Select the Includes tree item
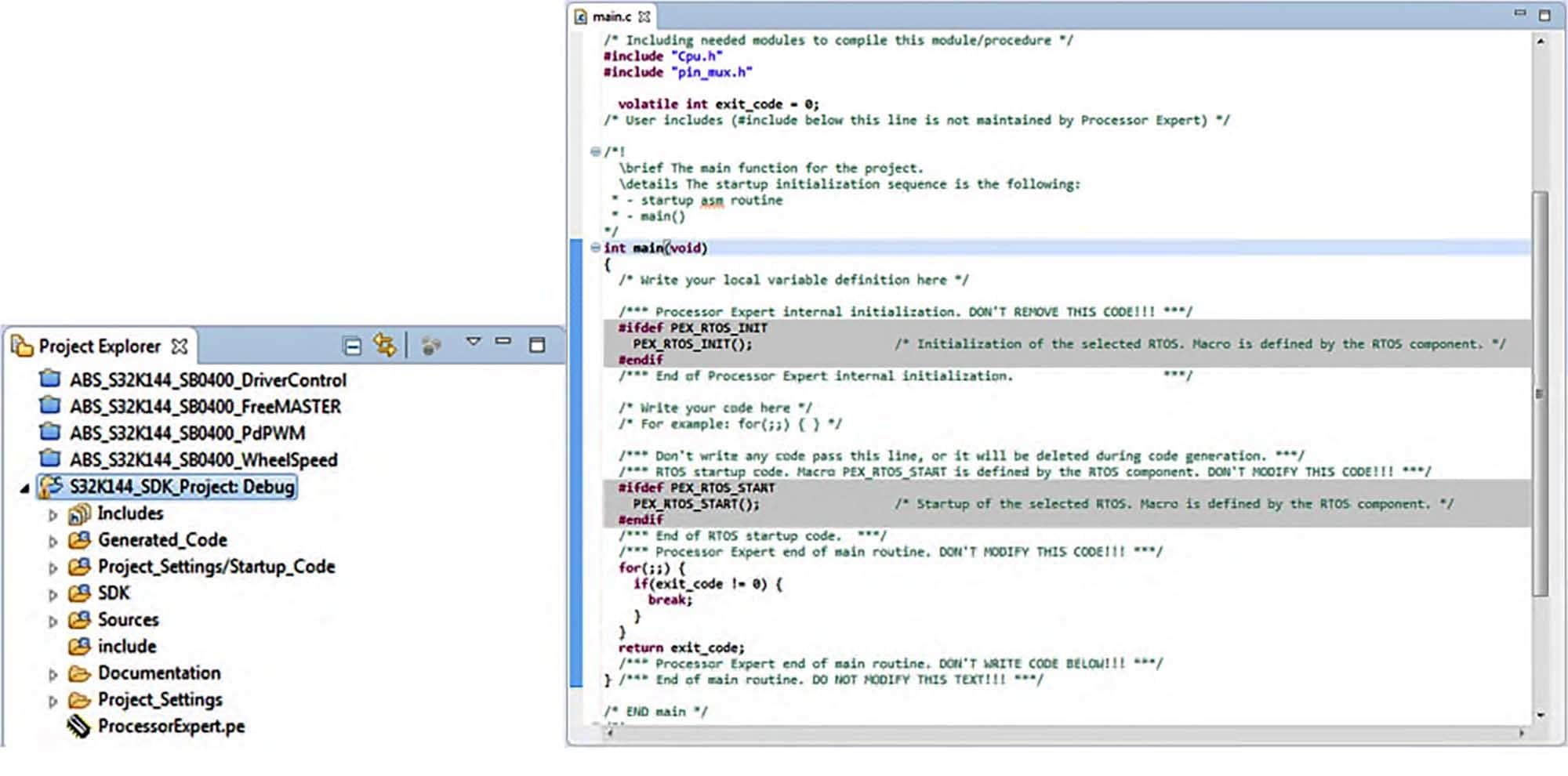Image resolution: width=1568 pixels, height=776 pixels. 130,514
